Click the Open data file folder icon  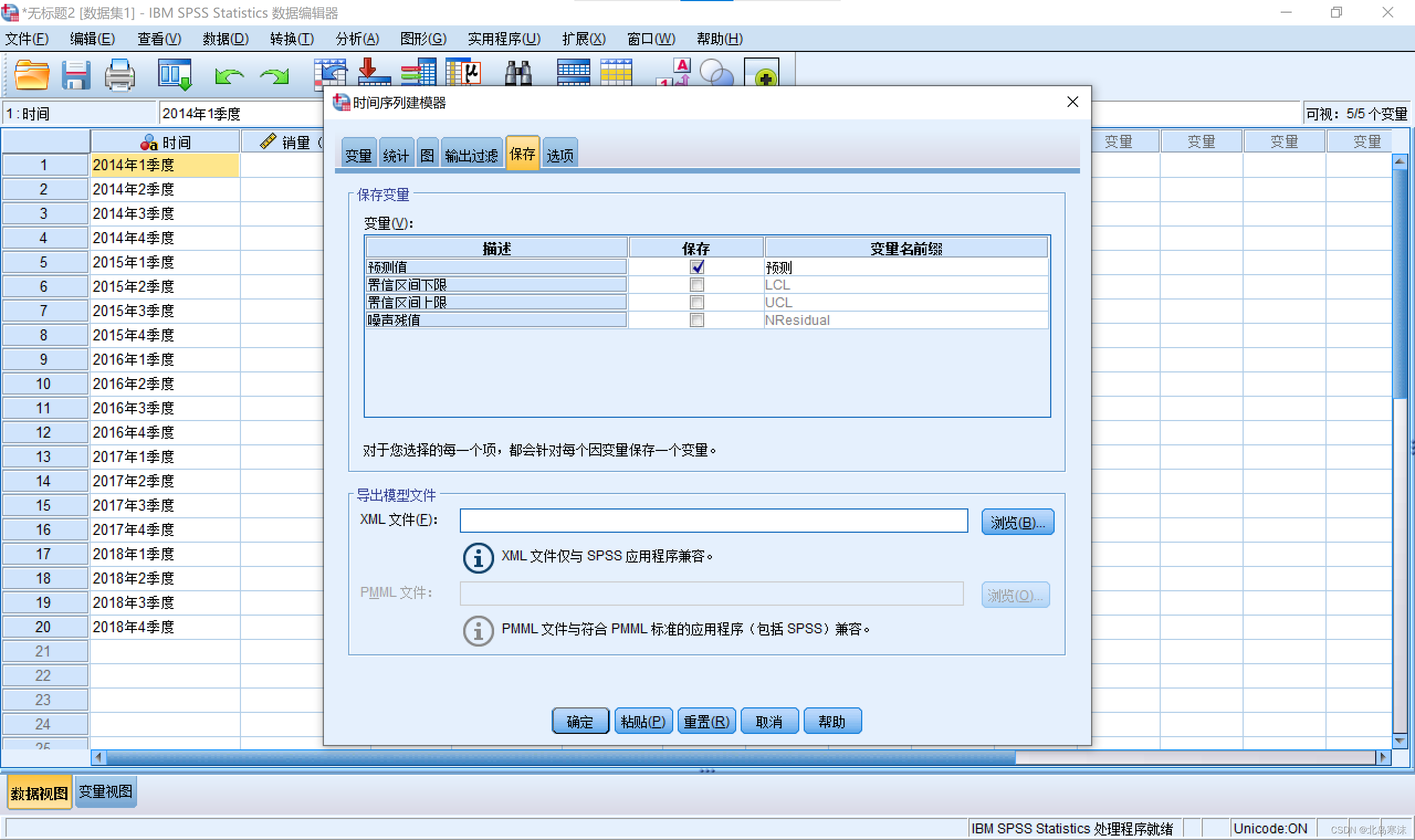pyautogui.click(x=31, y=75)
